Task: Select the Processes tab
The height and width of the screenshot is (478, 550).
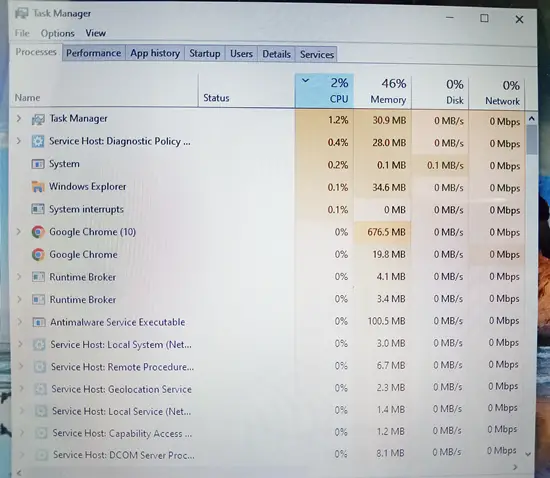Action: pos(36,52)
